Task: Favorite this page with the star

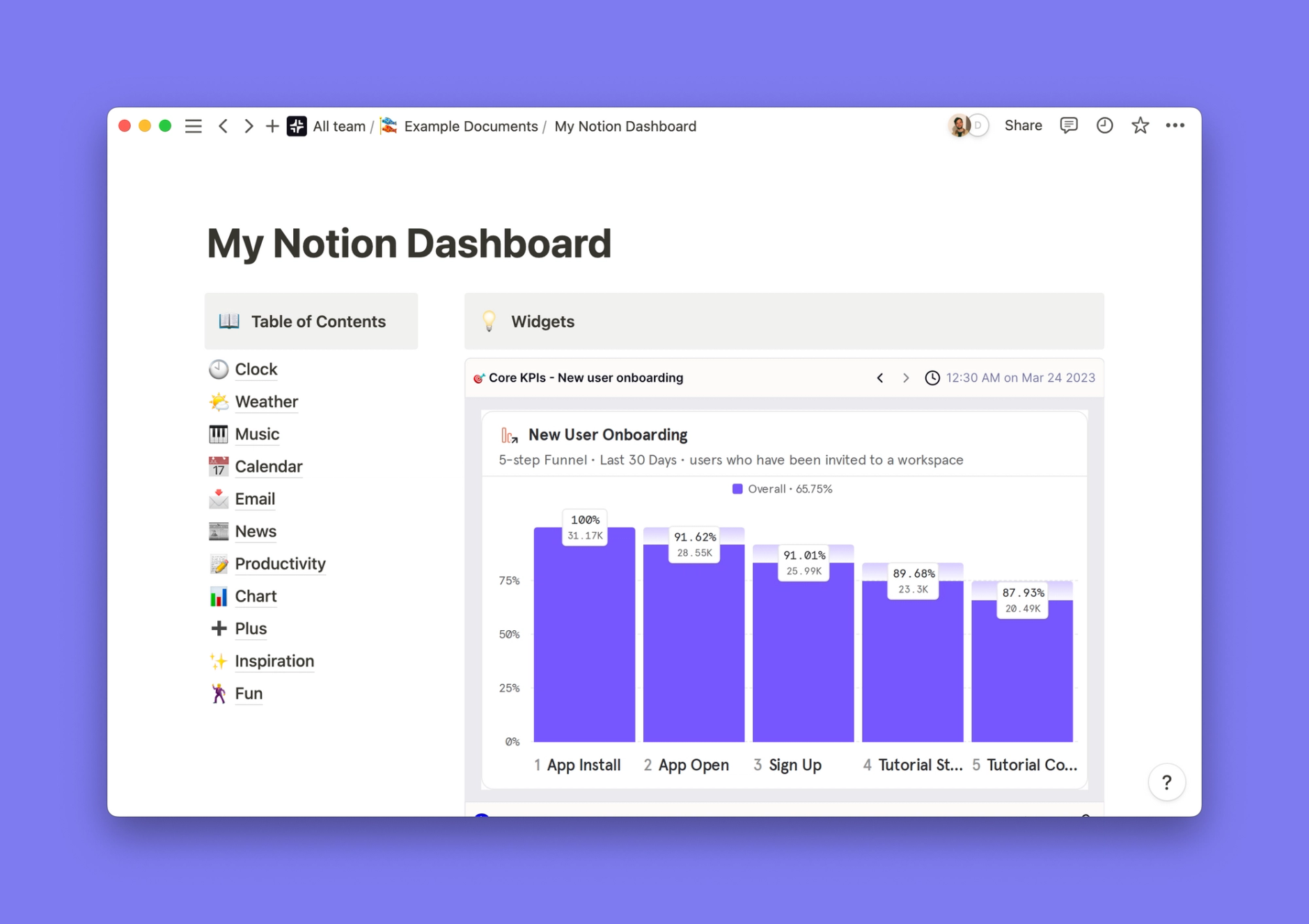Action: pyautogui.click(x=1140, y=125)
